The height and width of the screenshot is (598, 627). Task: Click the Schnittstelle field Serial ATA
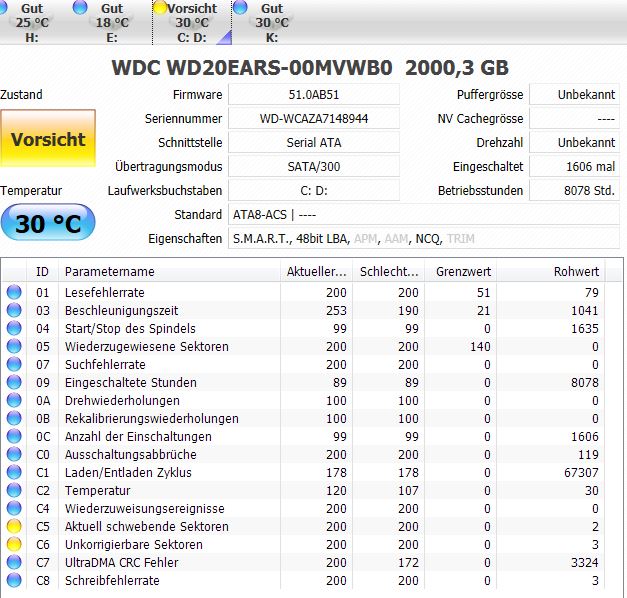314,142
